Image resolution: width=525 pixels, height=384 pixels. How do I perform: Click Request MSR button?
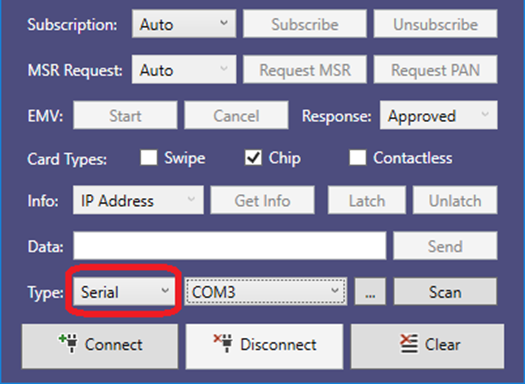click(305, 70)
